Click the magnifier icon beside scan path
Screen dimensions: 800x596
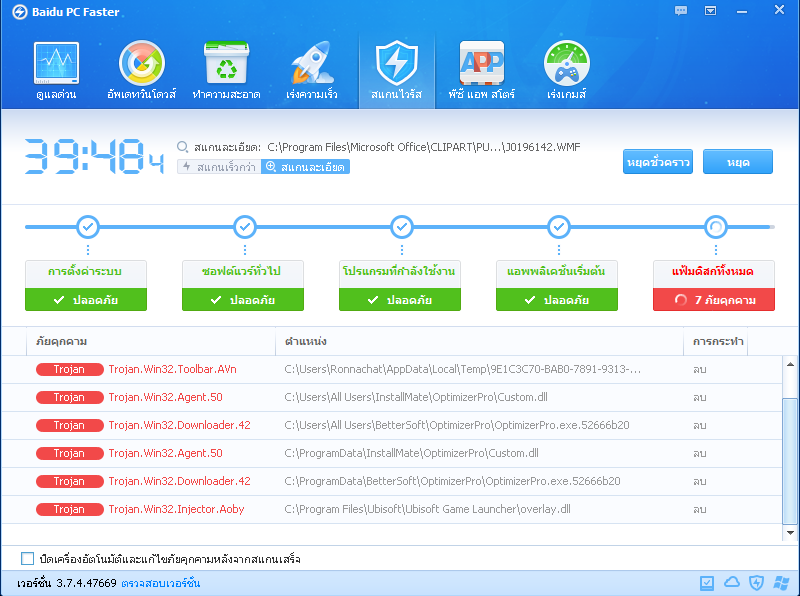click(182, 147)
